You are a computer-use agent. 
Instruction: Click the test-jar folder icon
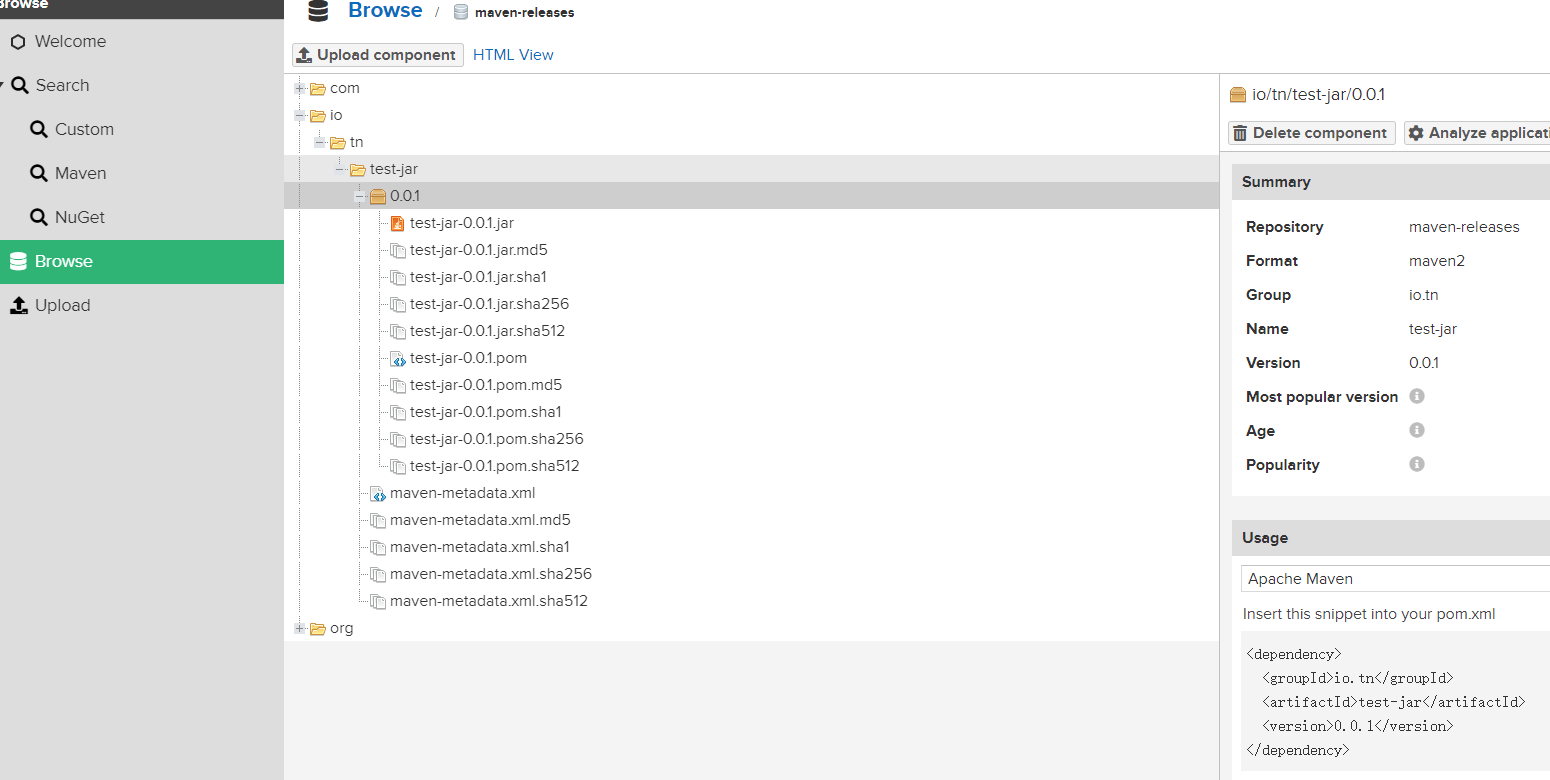358,169
